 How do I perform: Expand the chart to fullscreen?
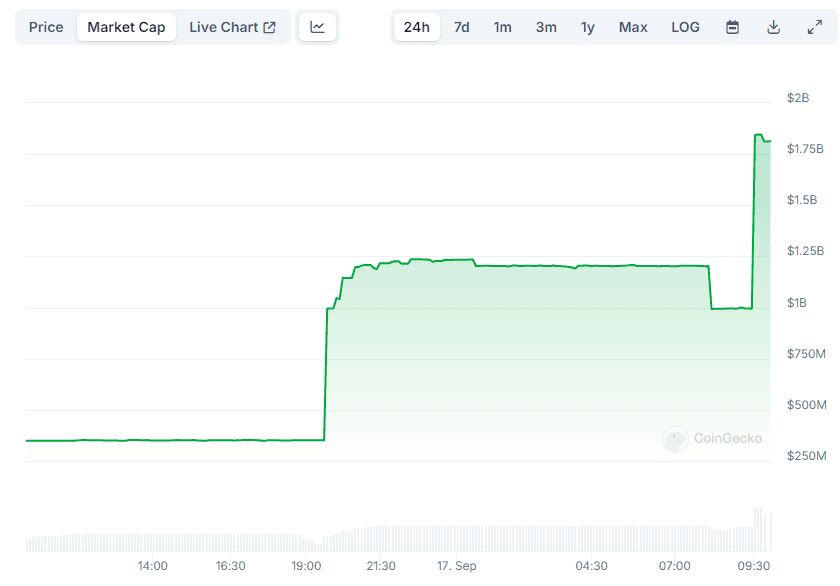coord(814,27)
